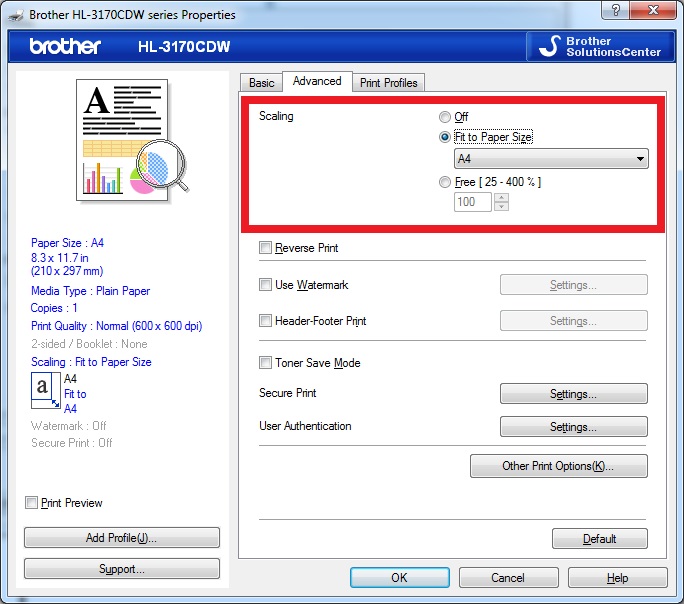The width and height of the screenshot is (684, 604).
Task: Click 'Scaling : Fit to Paper Size' summary text
Action: [91, 362]
